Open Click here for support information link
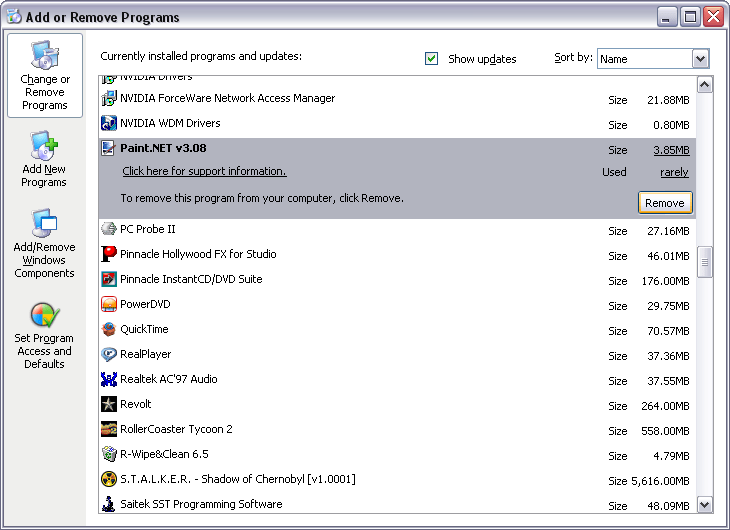 [204, 171]
